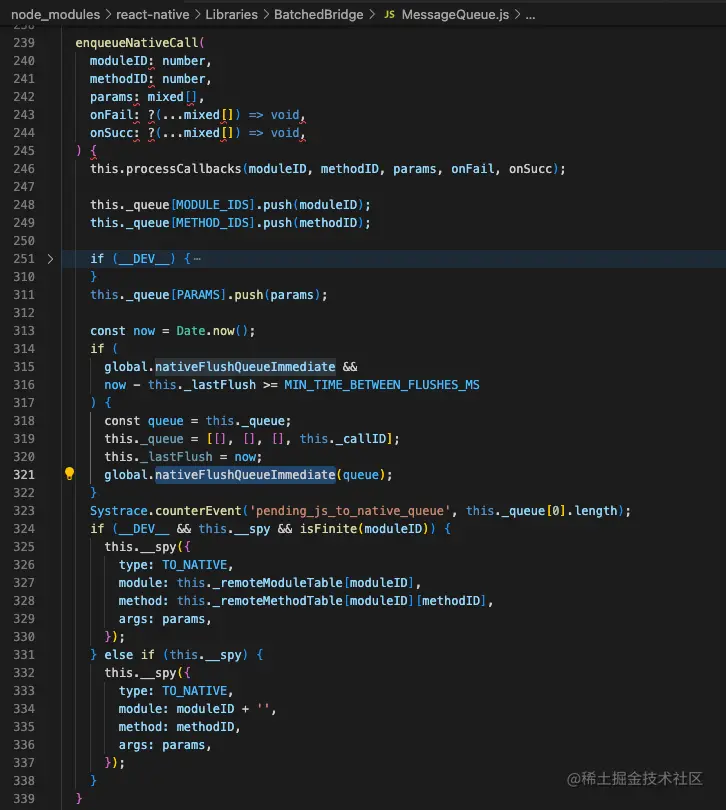Click onSucc parameter on line 244
This screenshot has width=726, height=810.
click(112, 133)
